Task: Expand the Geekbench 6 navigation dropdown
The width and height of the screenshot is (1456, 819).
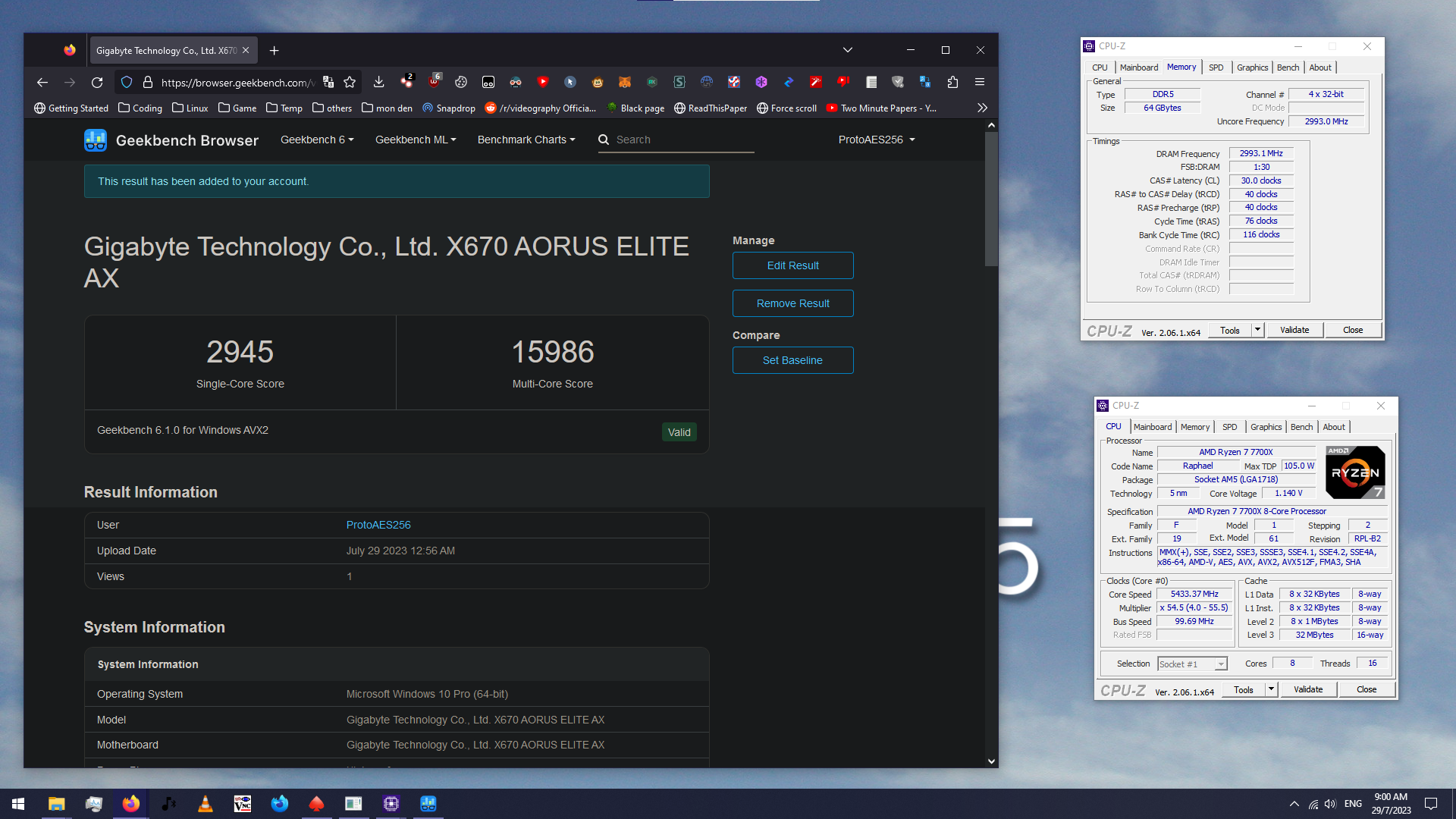Action: click(317, 140)
